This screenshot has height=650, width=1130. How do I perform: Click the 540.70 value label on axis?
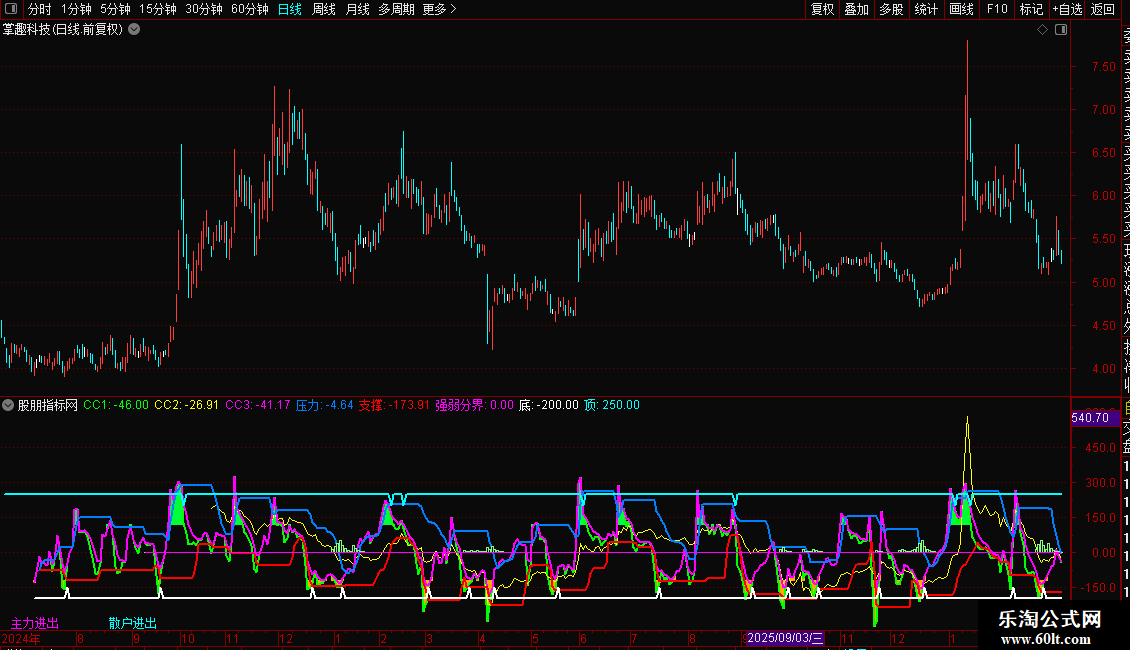pyautogui.click(x=1088, y=417)
